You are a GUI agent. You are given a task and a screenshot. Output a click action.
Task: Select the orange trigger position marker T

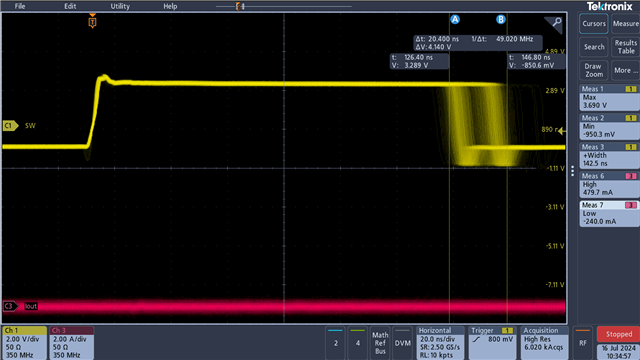coord(93,21)
